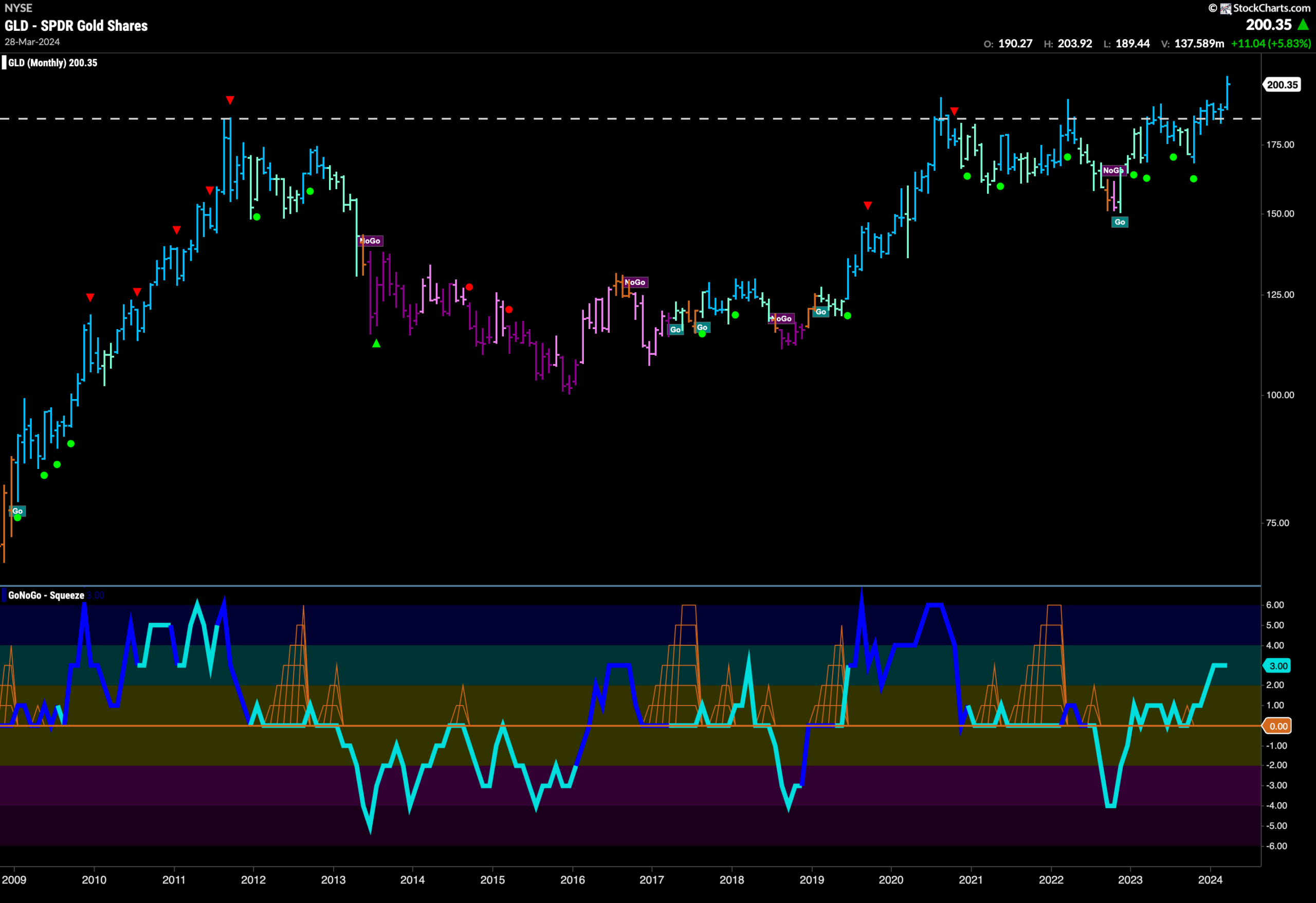The height and width of the screenshot is (903, 1316).
Task: Click the NoGo label near 2013 decline
Action: [x=371, y=241]
